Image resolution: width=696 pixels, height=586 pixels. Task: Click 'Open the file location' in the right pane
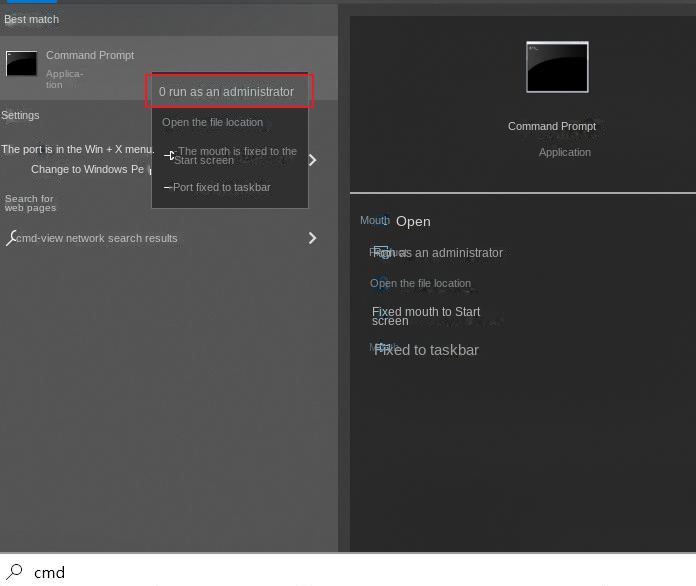coord(420,283)
